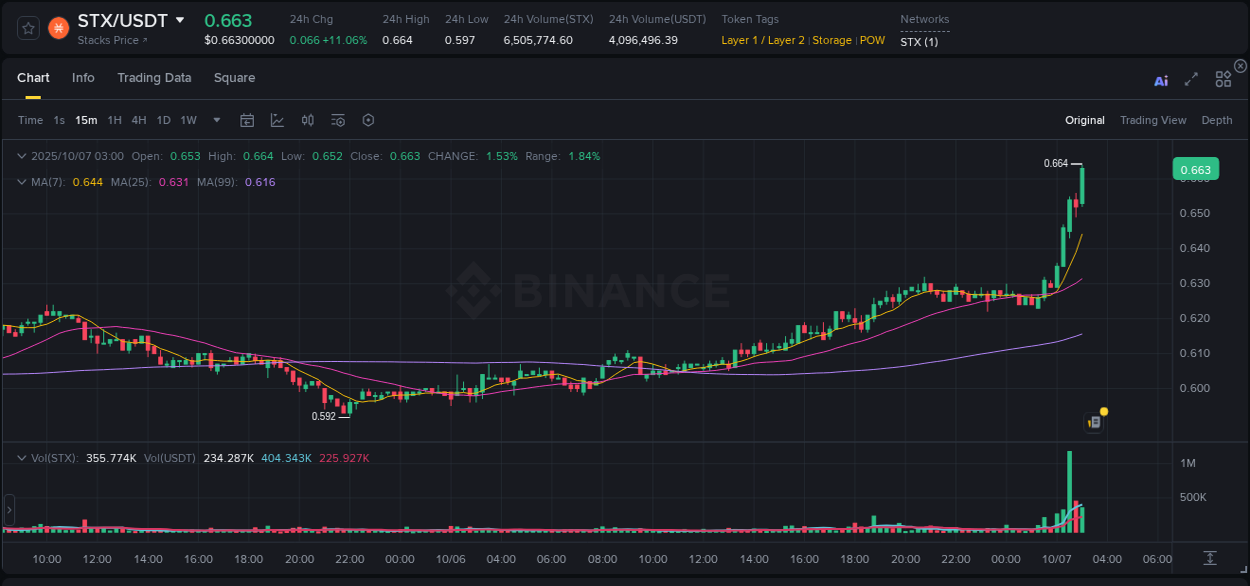Open the indicators comparison icon

point(308,120)
